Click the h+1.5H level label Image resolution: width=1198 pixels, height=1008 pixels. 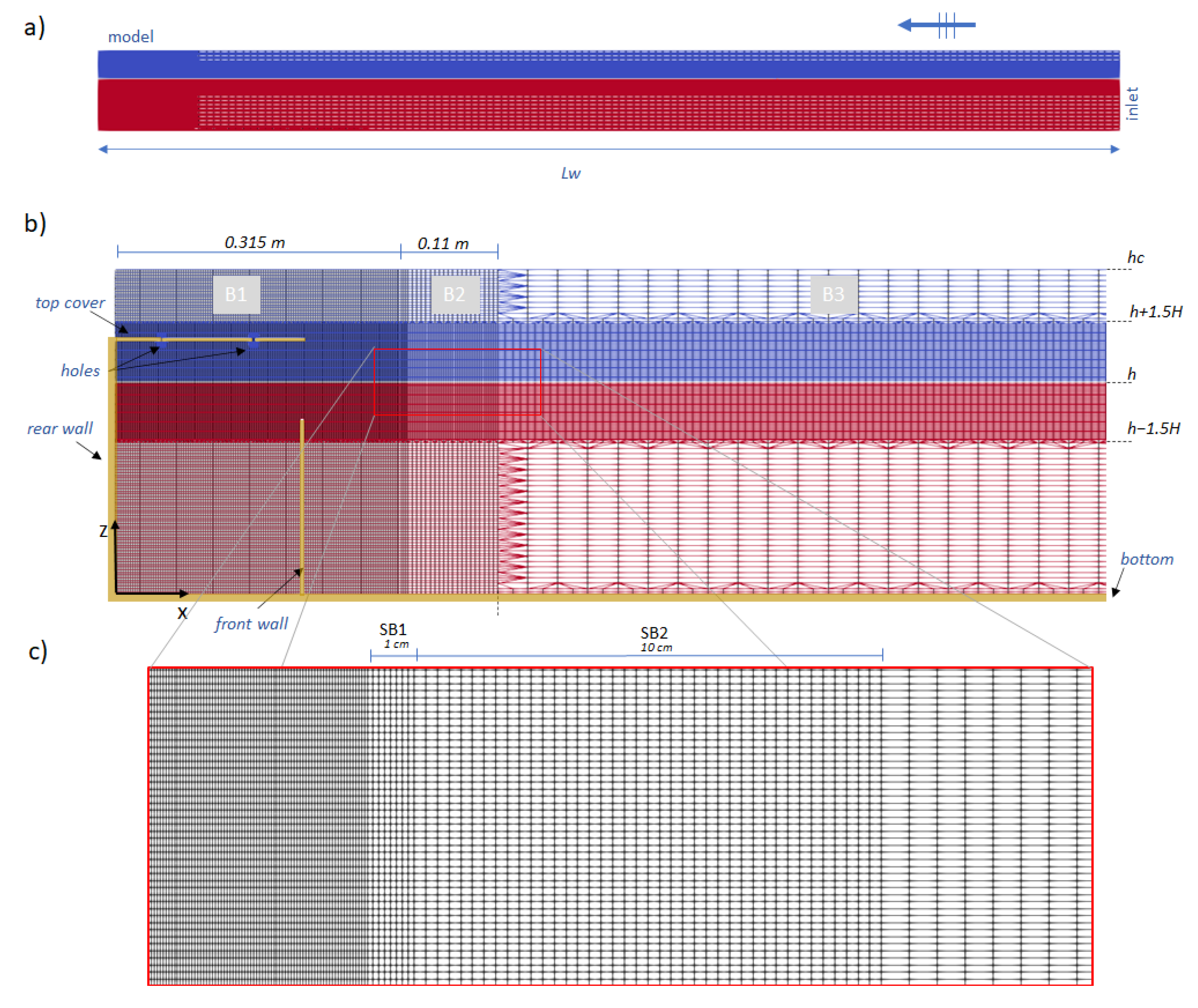click(x=1155, y=312)
